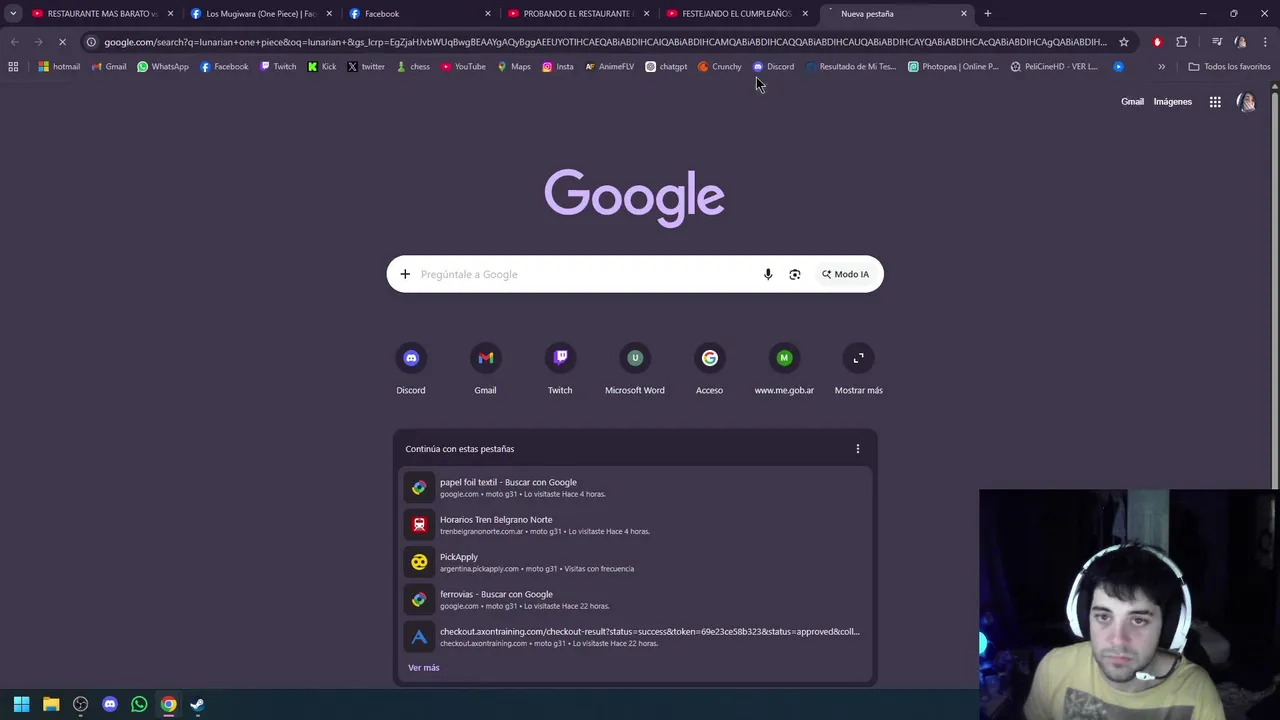Open the Crunchy bookmark
This screenshot has width=1280, height=720.
(720, 67)
